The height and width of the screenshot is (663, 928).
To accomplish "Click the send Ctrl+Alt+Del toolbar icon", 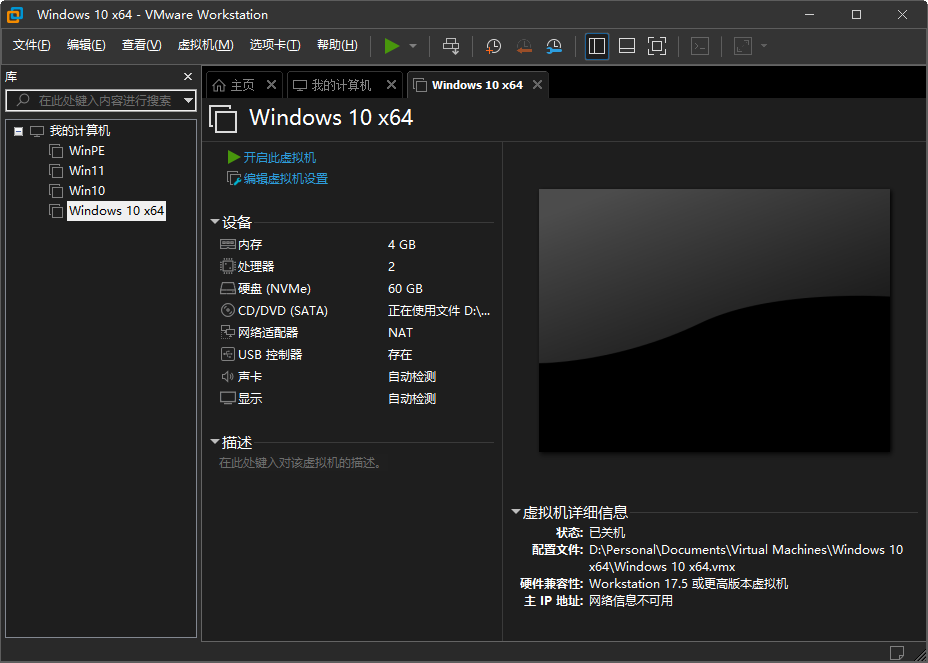I will [451, 46].
